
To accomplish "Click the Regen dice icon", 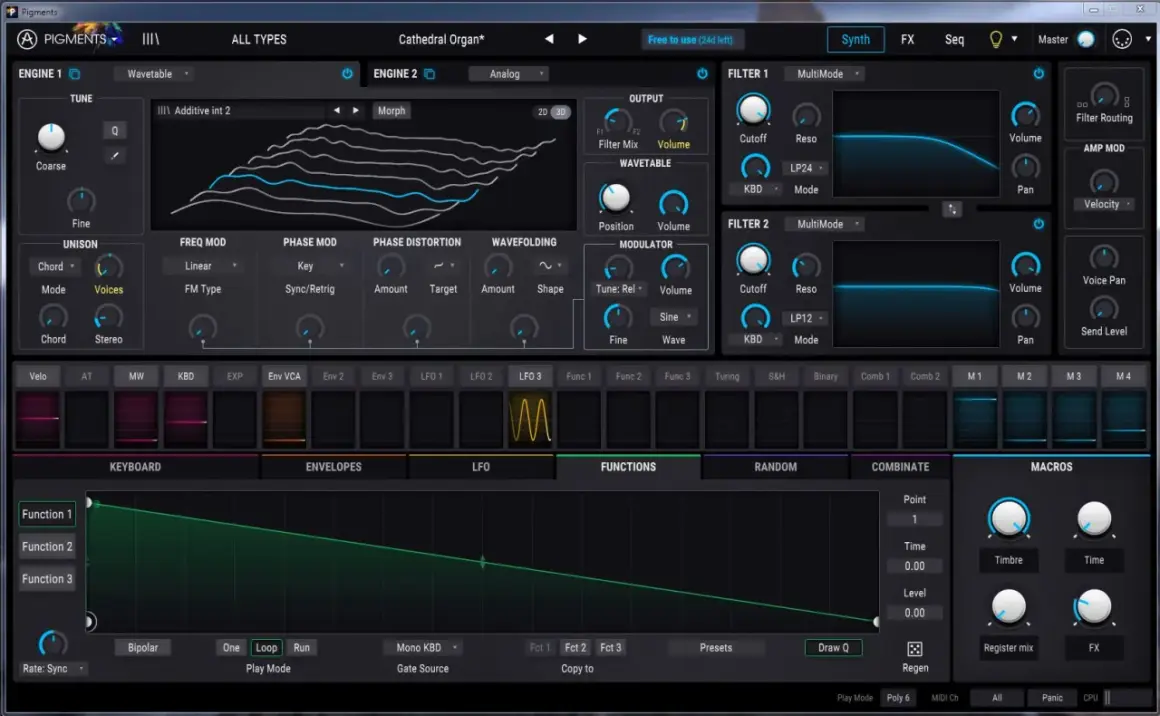I will click(x=915, y=649).
